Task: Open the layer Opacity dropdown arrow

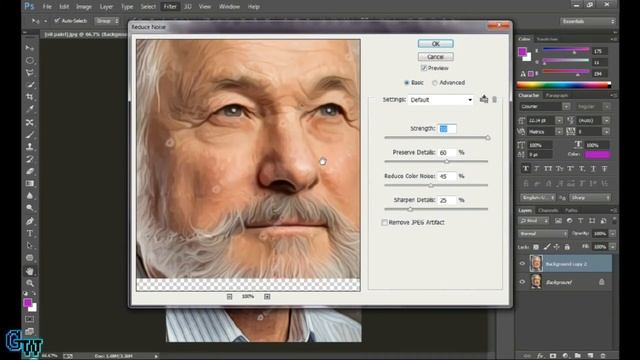Action: (x=613, y=233)
